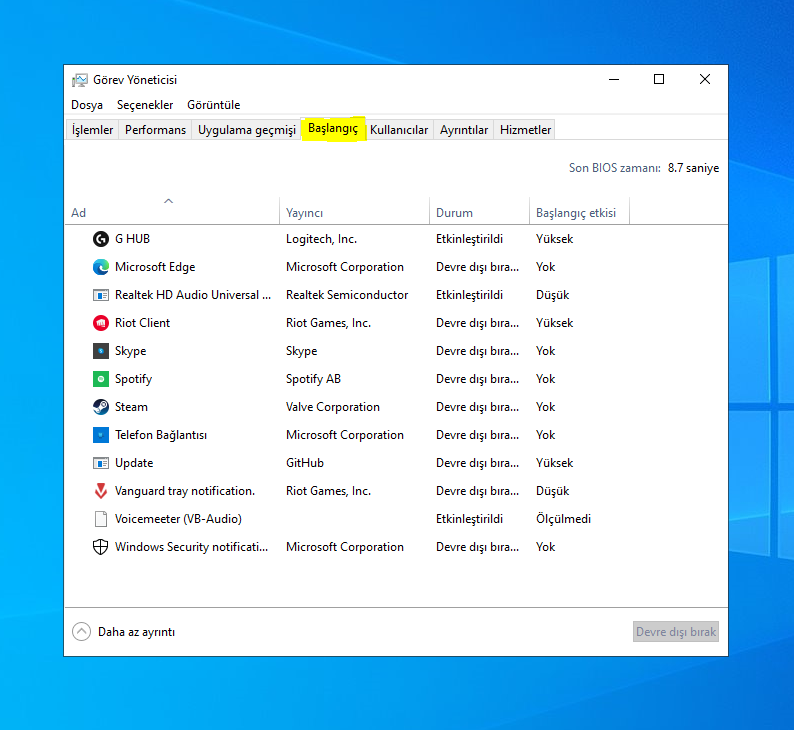Click the Daha az ayrıntı label
The width and height of the screenshot is (794, 730).
(x=136, y=632)
